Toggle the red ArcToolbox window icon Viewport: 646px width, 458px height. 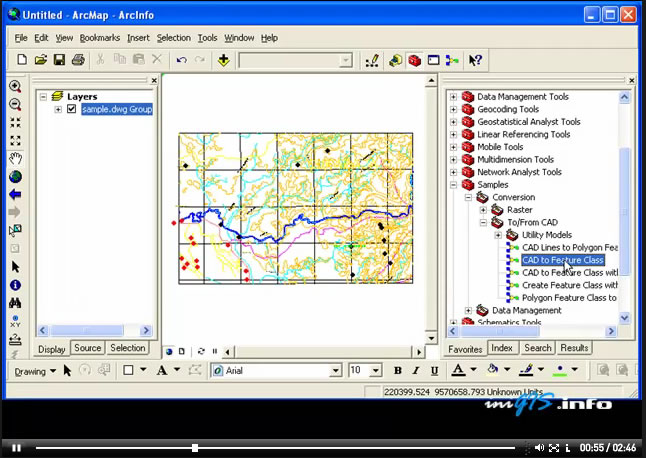[414, 61]
